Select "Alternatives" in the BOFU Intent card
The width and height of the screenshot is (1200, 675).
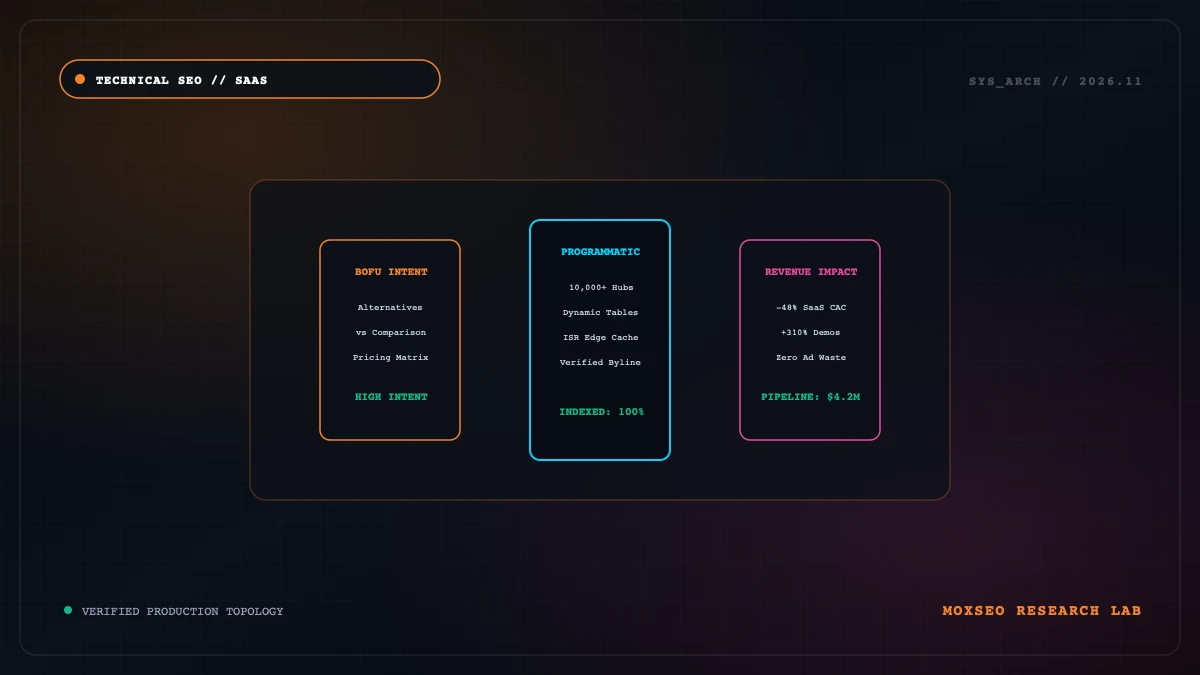click(x=390, y=307)
